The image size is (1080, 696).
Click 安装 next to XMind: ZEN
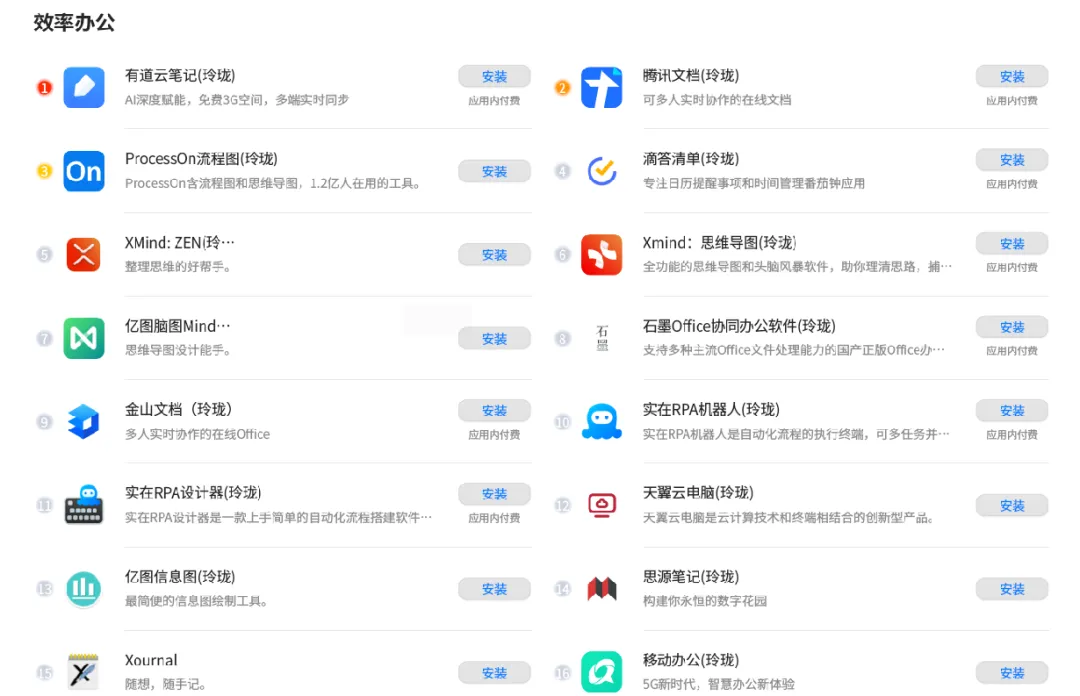click(495, 255)
